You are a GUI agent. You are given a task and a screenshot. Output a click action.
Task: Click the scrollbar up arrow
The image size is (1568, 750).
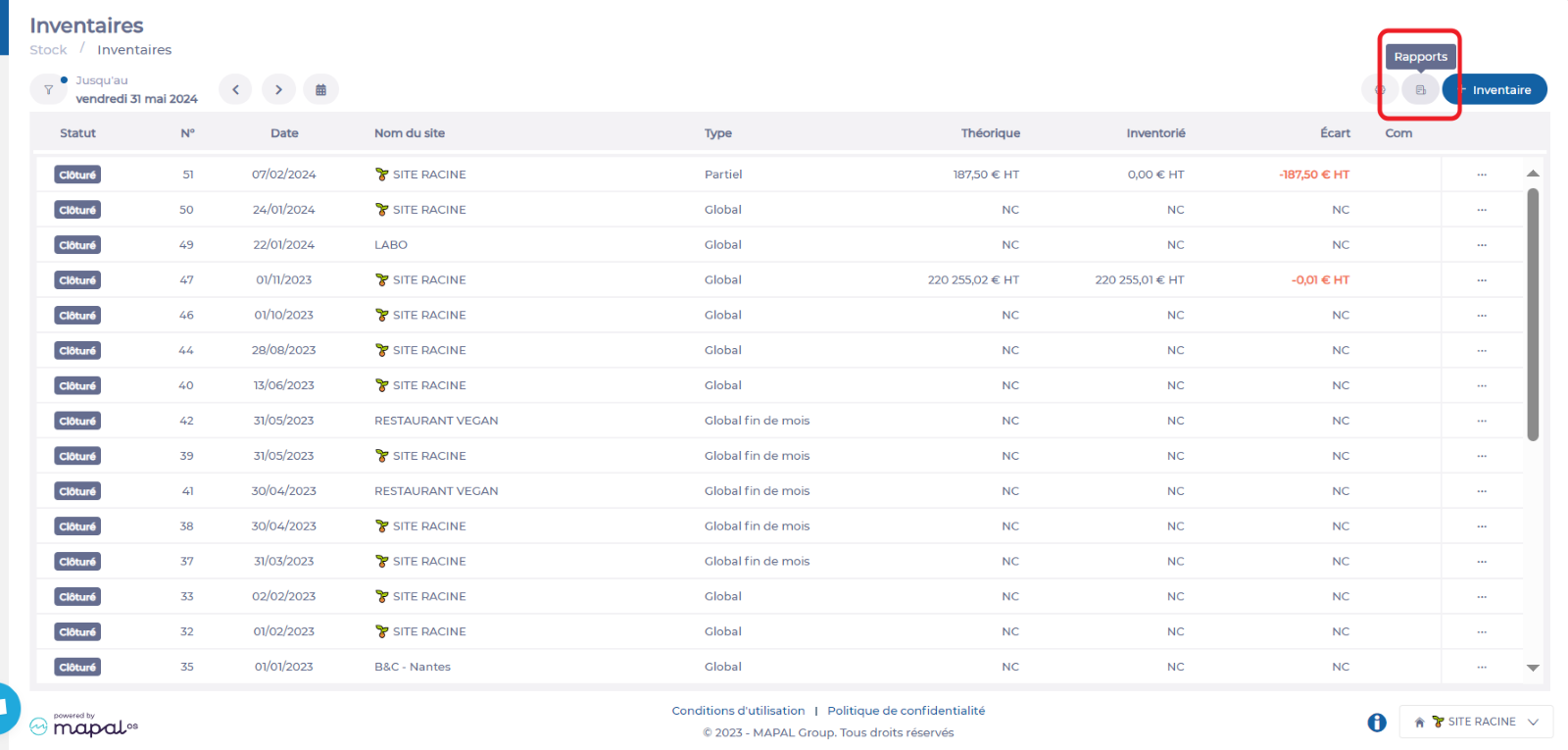(1533, 174)
